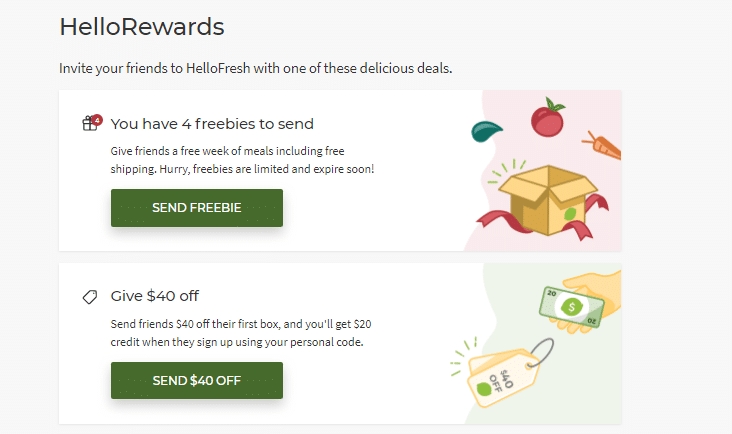Viewport: 732px width, 434px height.
Task: Click the teal leaf illustration
Action: [x=486, y=131]
